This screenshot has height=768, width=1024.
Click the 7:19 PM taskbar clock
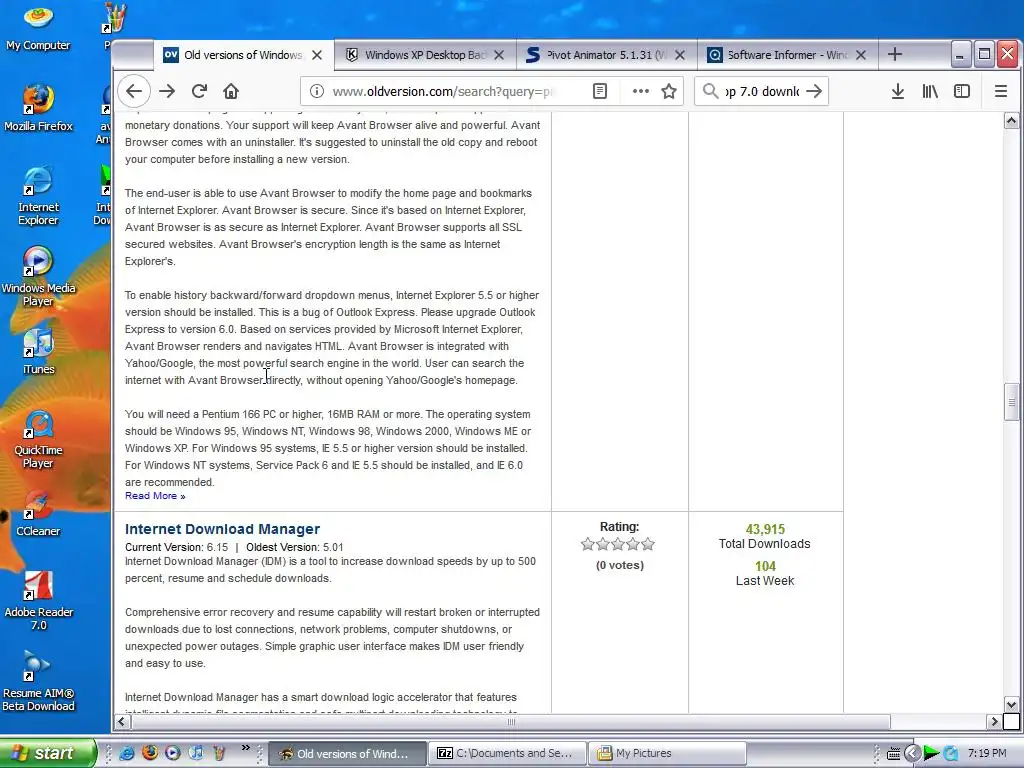coord(987,754)
